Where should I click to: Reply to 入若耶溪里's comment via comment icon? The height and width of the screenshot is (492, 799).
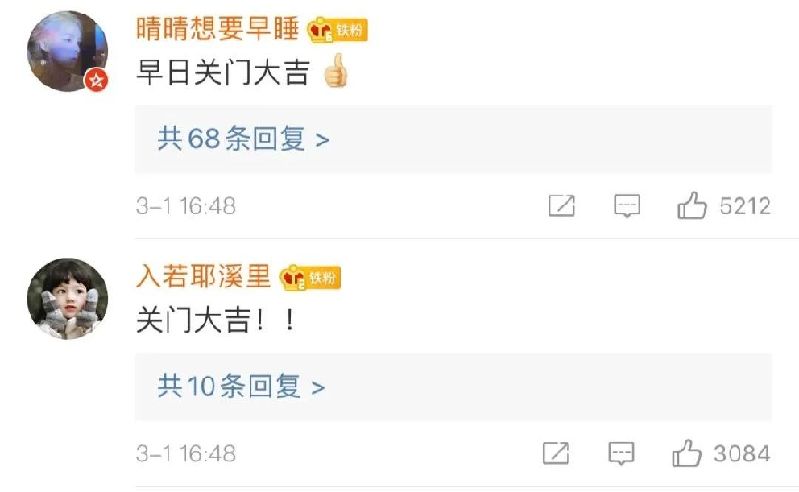(622, 453)
